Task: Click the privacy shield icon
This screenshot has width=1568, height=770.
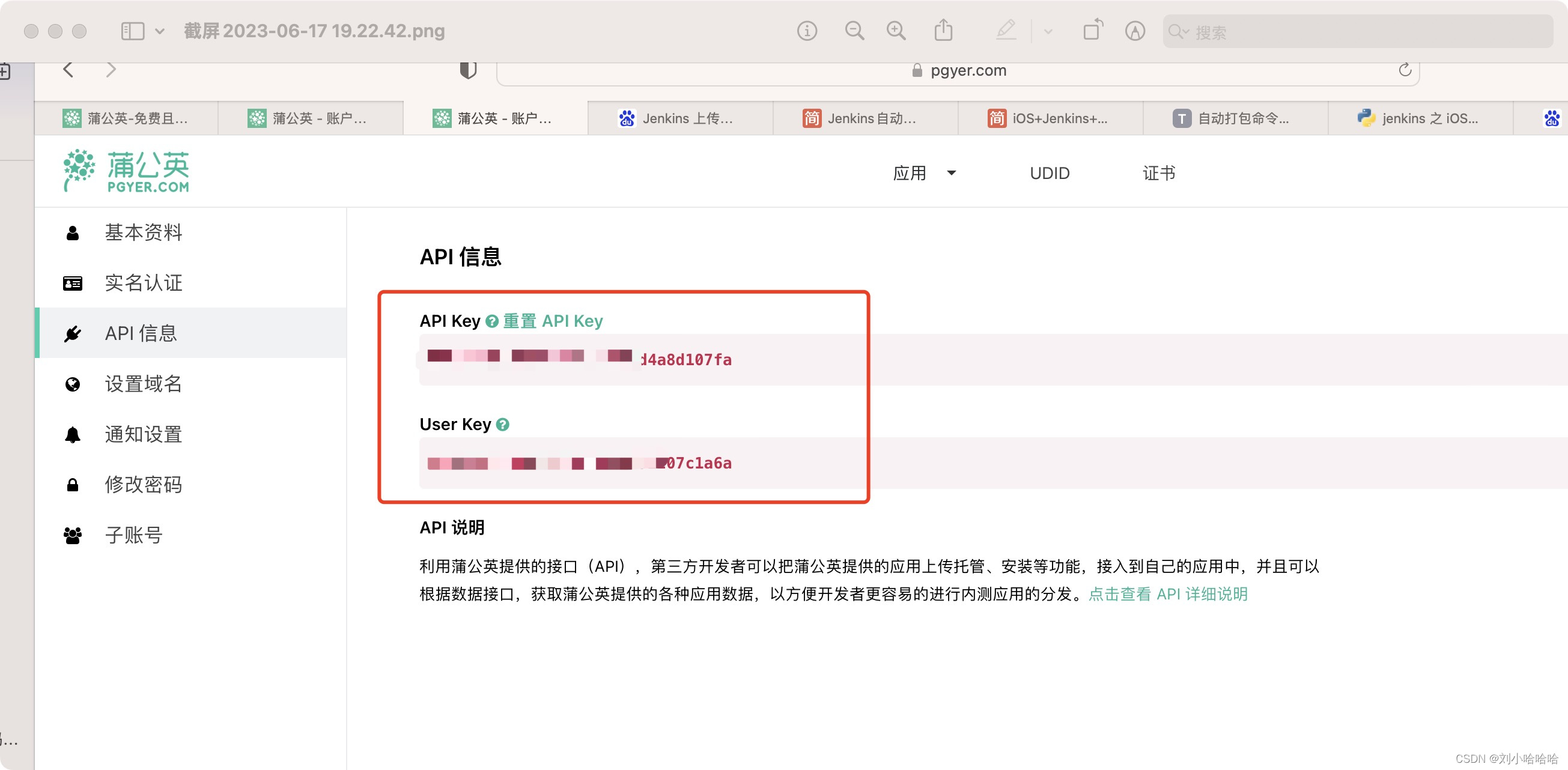Action: click(x=467, y=70)
